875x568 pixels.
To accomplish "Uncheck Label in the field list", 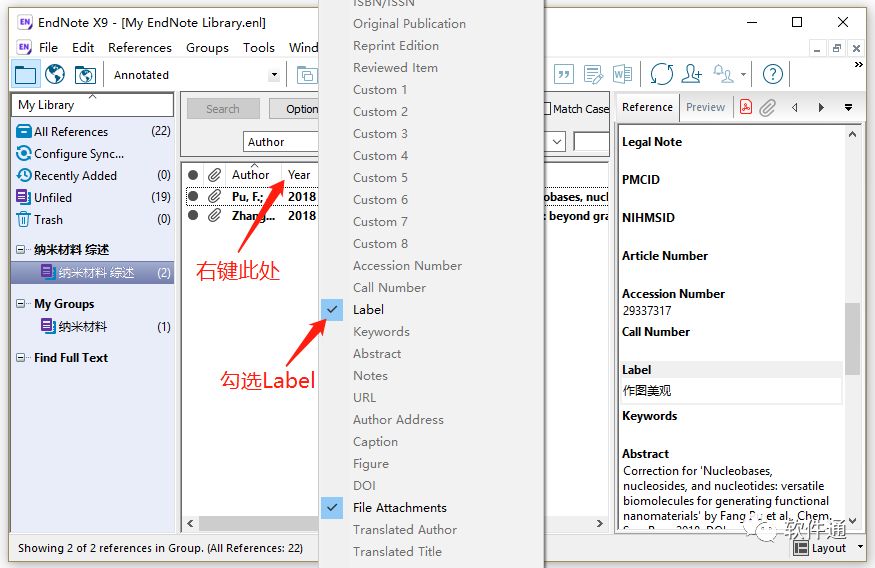I will tap(332, 309).
